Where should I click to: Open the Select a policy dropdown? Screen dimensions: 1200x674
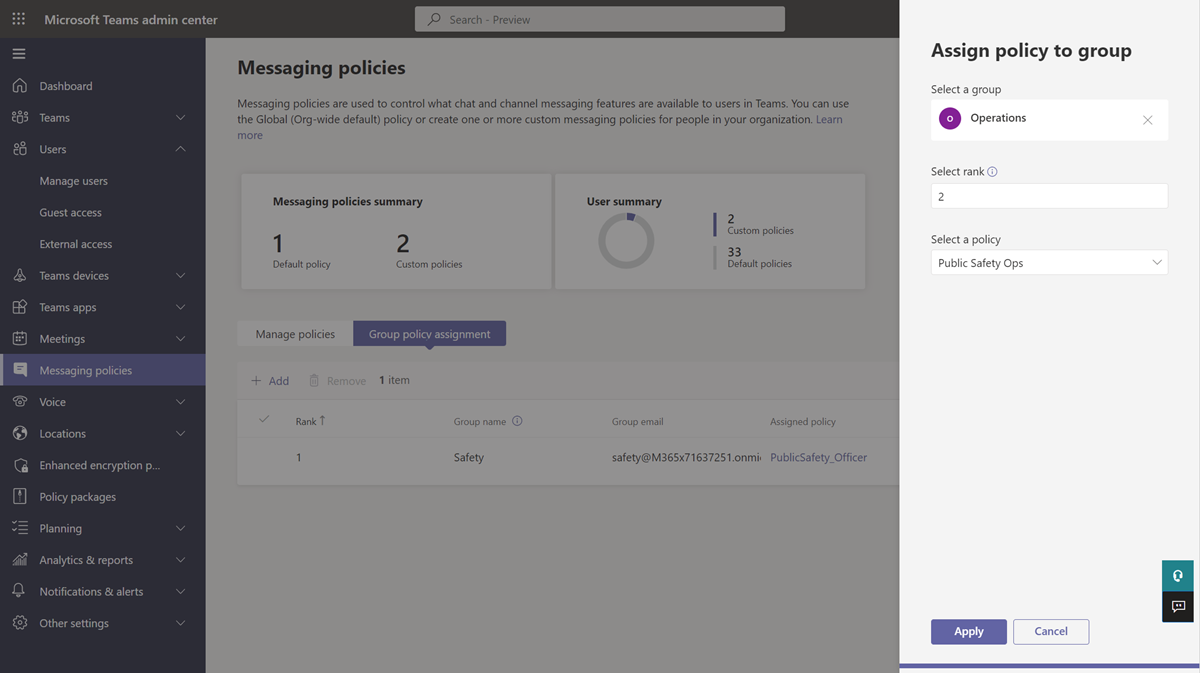click(1049, 263)
